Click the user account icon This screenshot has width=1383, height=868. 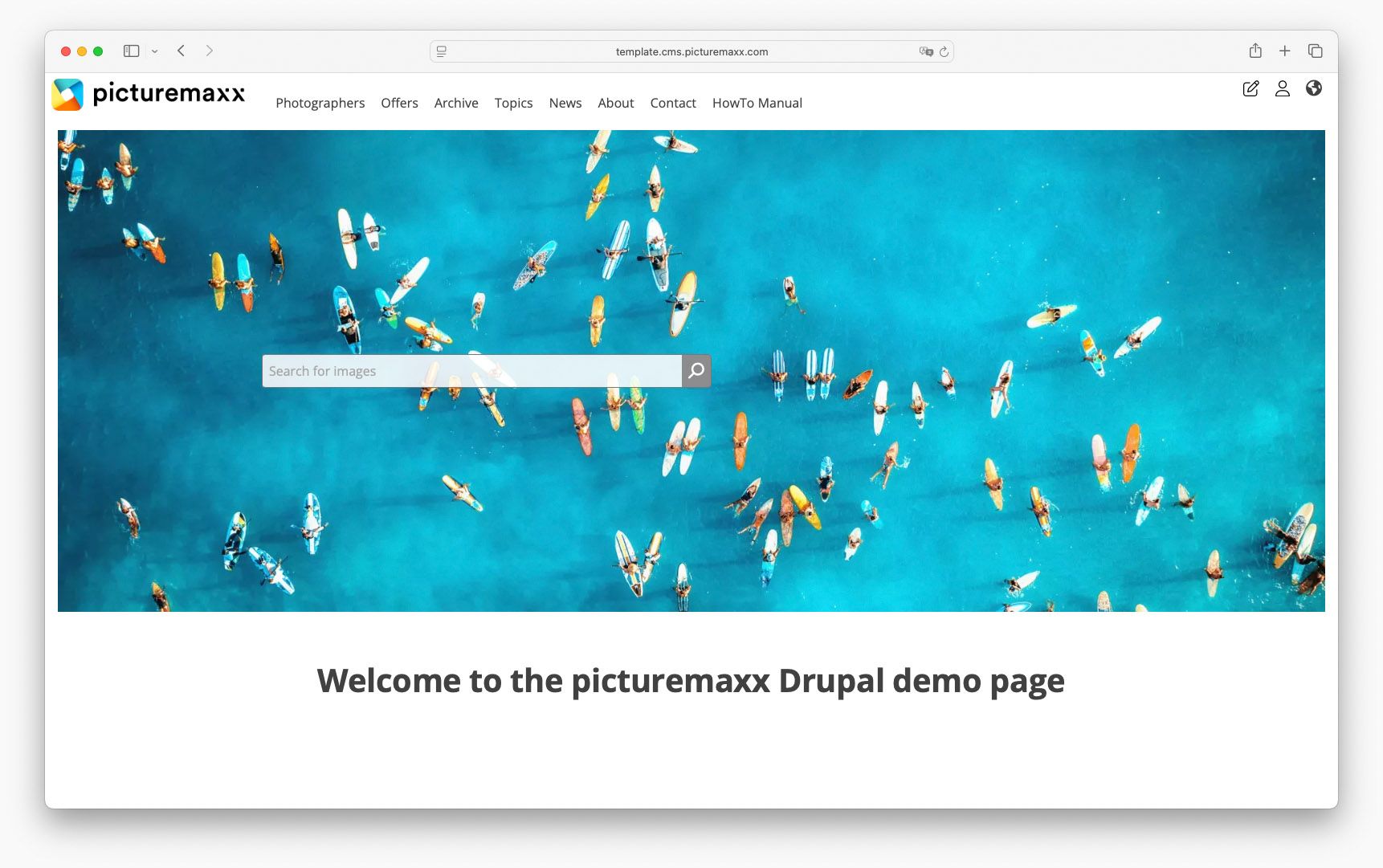[x=1282, y=89]
